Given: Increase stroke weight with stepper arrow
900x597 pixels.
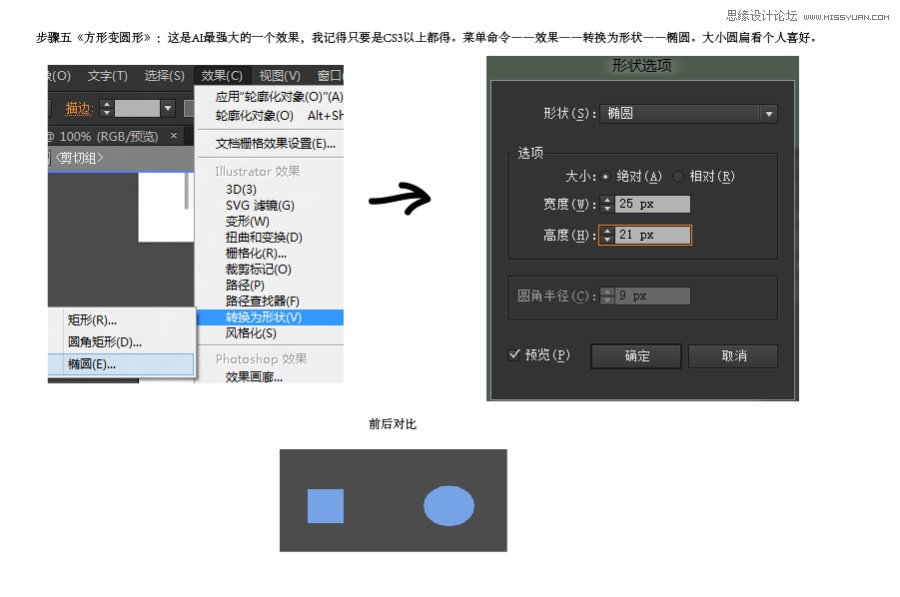Looking at the screenshot, I should tap(107, 104).
